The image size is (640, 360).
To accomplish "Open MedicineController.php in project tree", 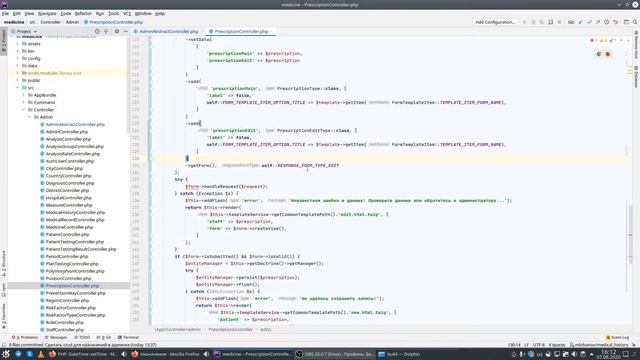I will click(69, 227).
